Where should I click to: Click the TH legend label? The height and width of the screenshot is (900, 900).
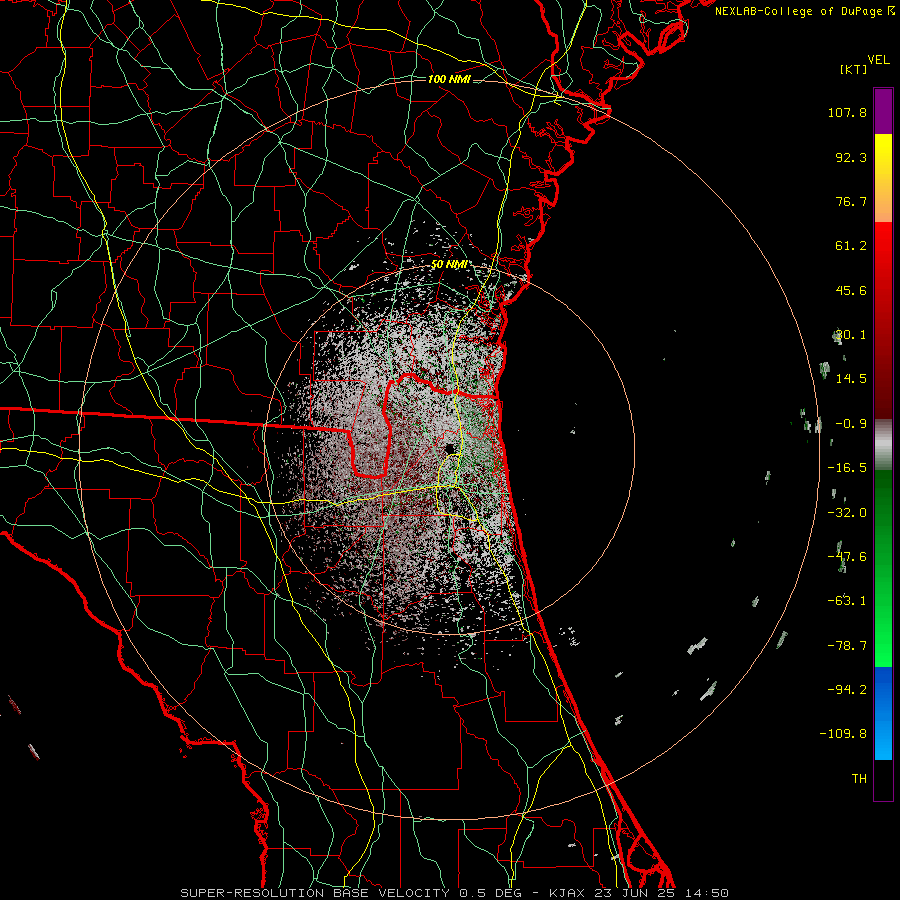(859, 778)
